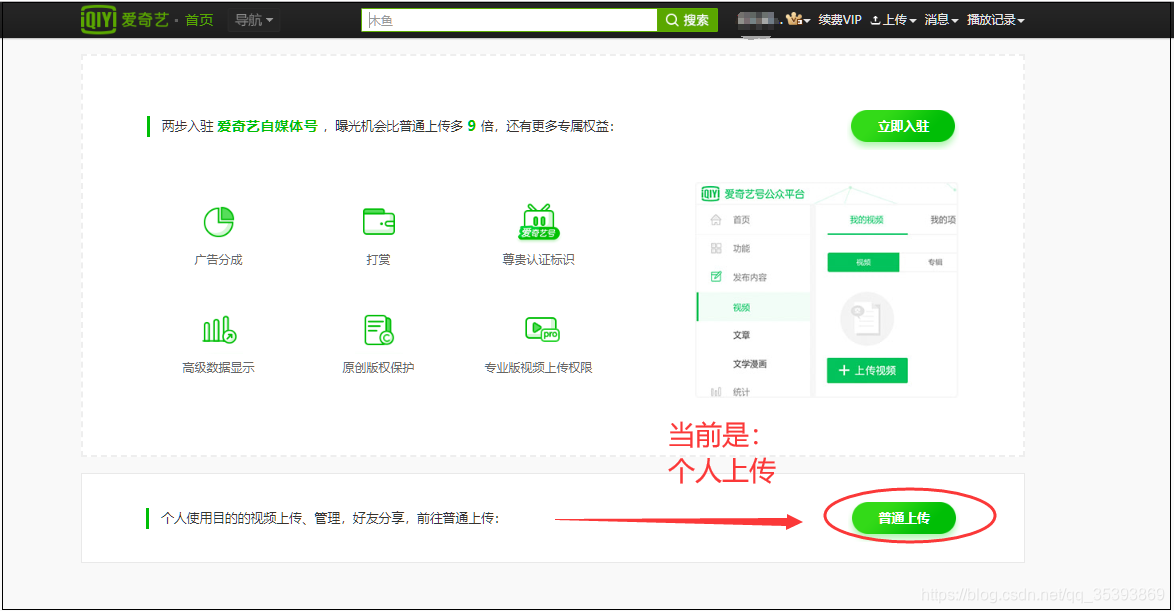
Task: Click the 打赏 label
Action: [x=378, y=260]
